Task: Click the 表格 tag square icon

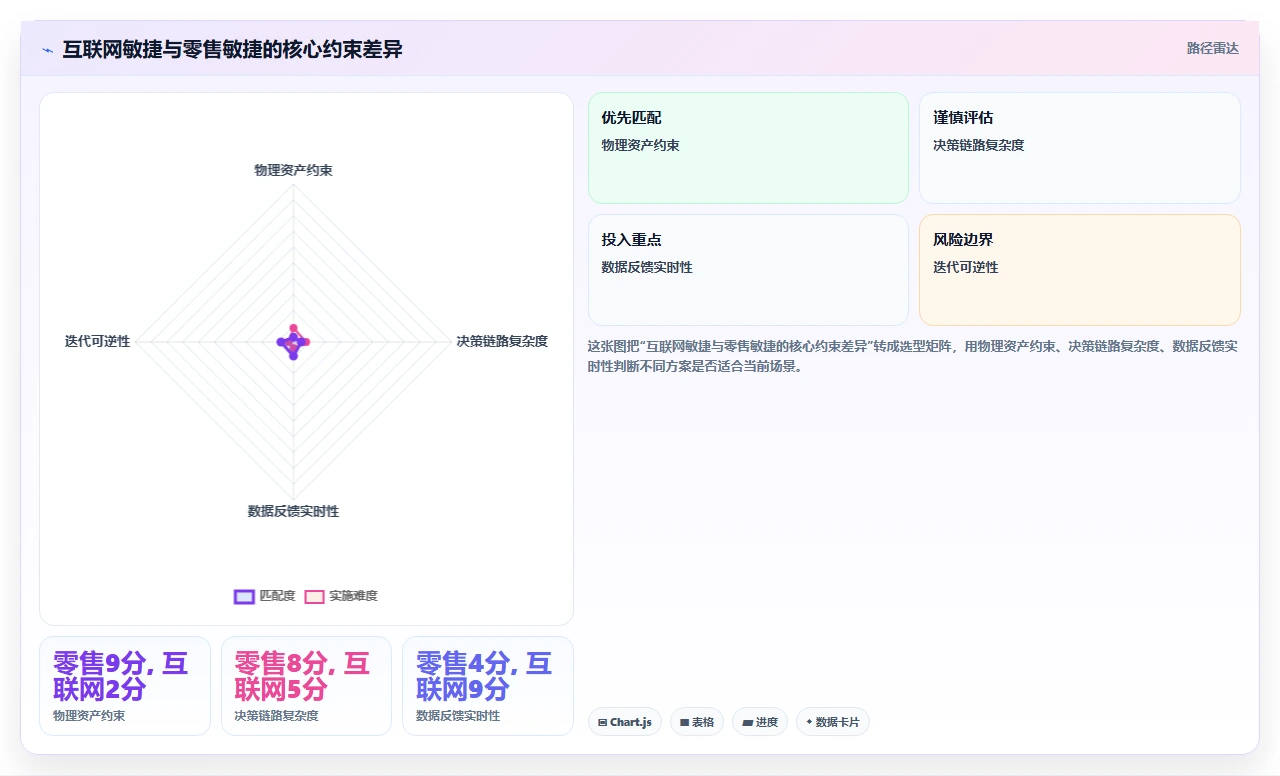Action: click(685, 722)
